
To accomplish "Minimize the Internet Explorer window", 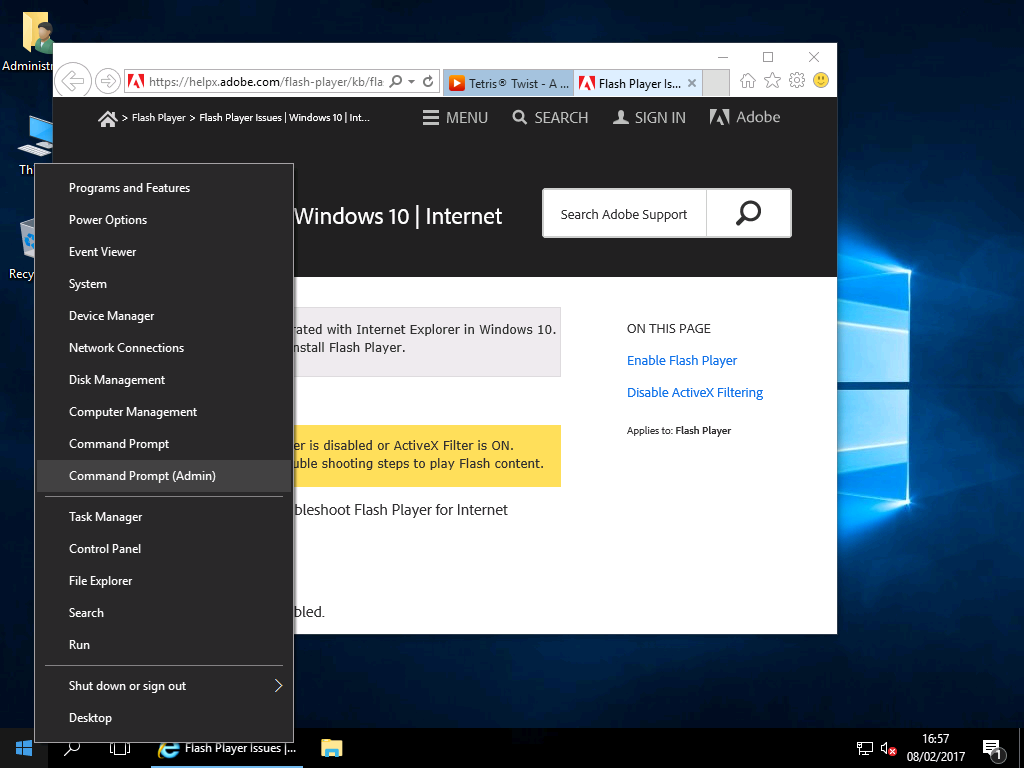I will [x=723, y=57].
